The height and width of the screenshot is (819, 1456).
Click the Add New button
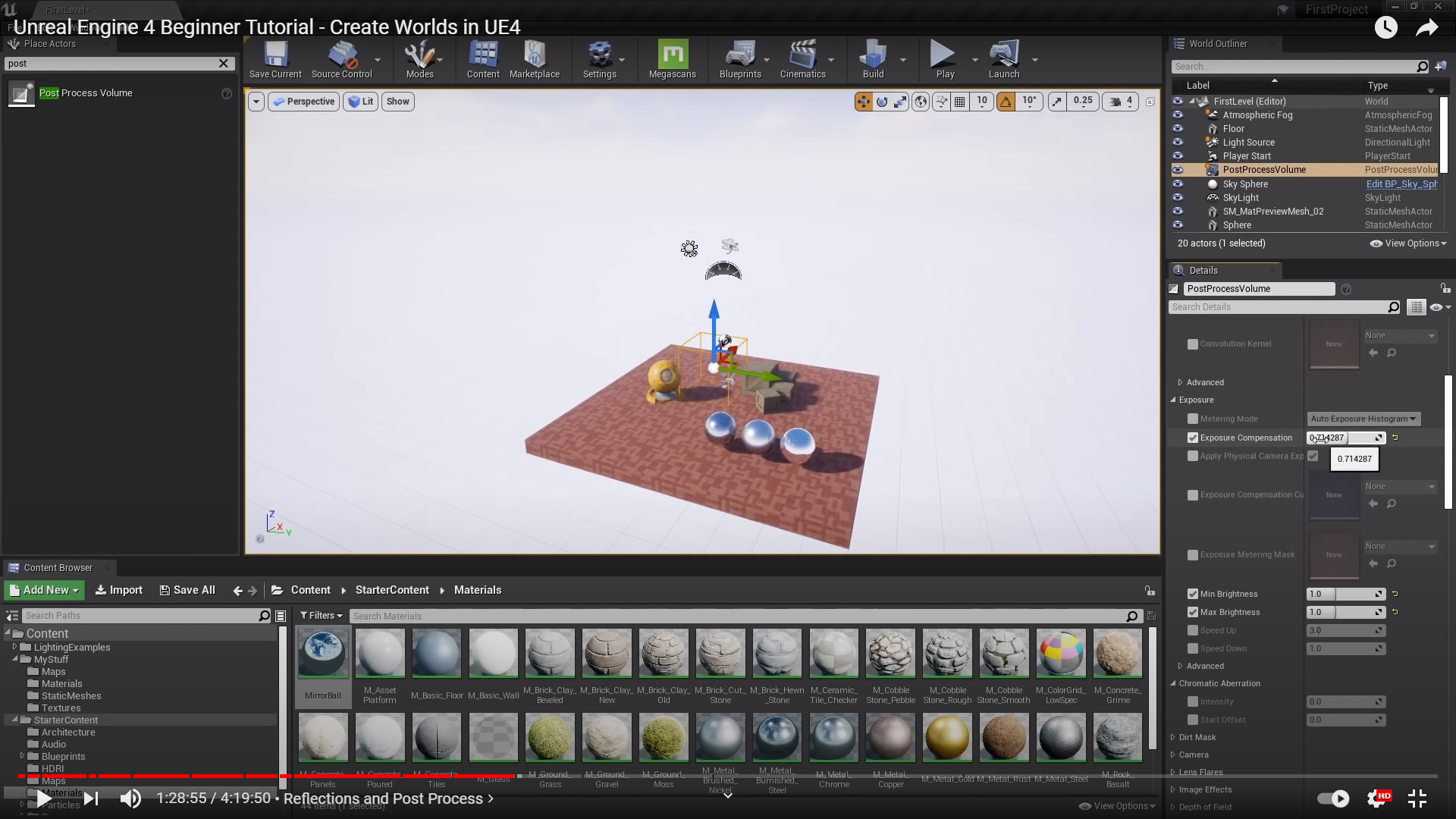pyautogui.click(x=44, y=591)
